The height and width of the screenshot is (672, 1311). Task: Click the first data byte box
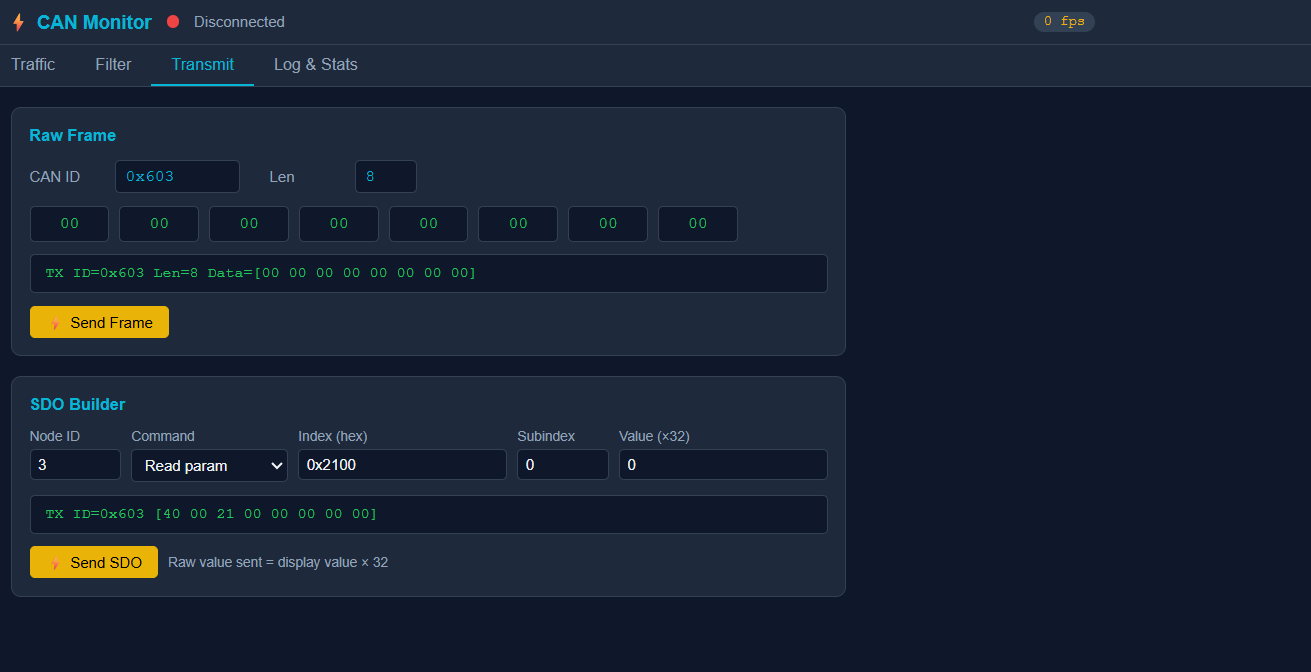coord(69,224)
